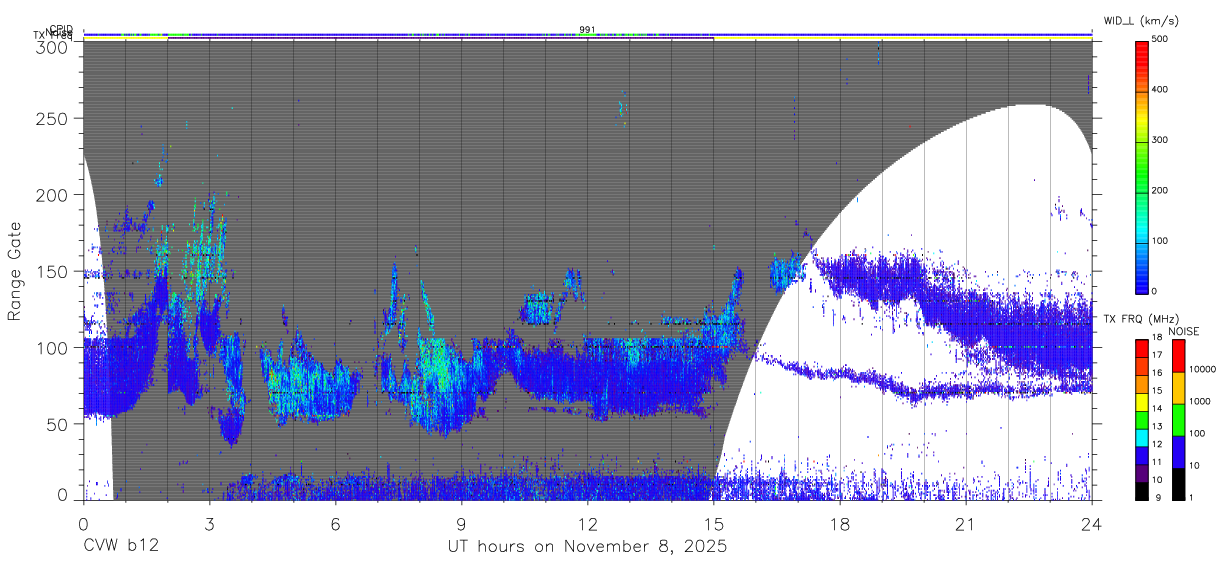Click the 3 tick on UT hours axis
1228x567 pixels.
click(x=209, y=524)
